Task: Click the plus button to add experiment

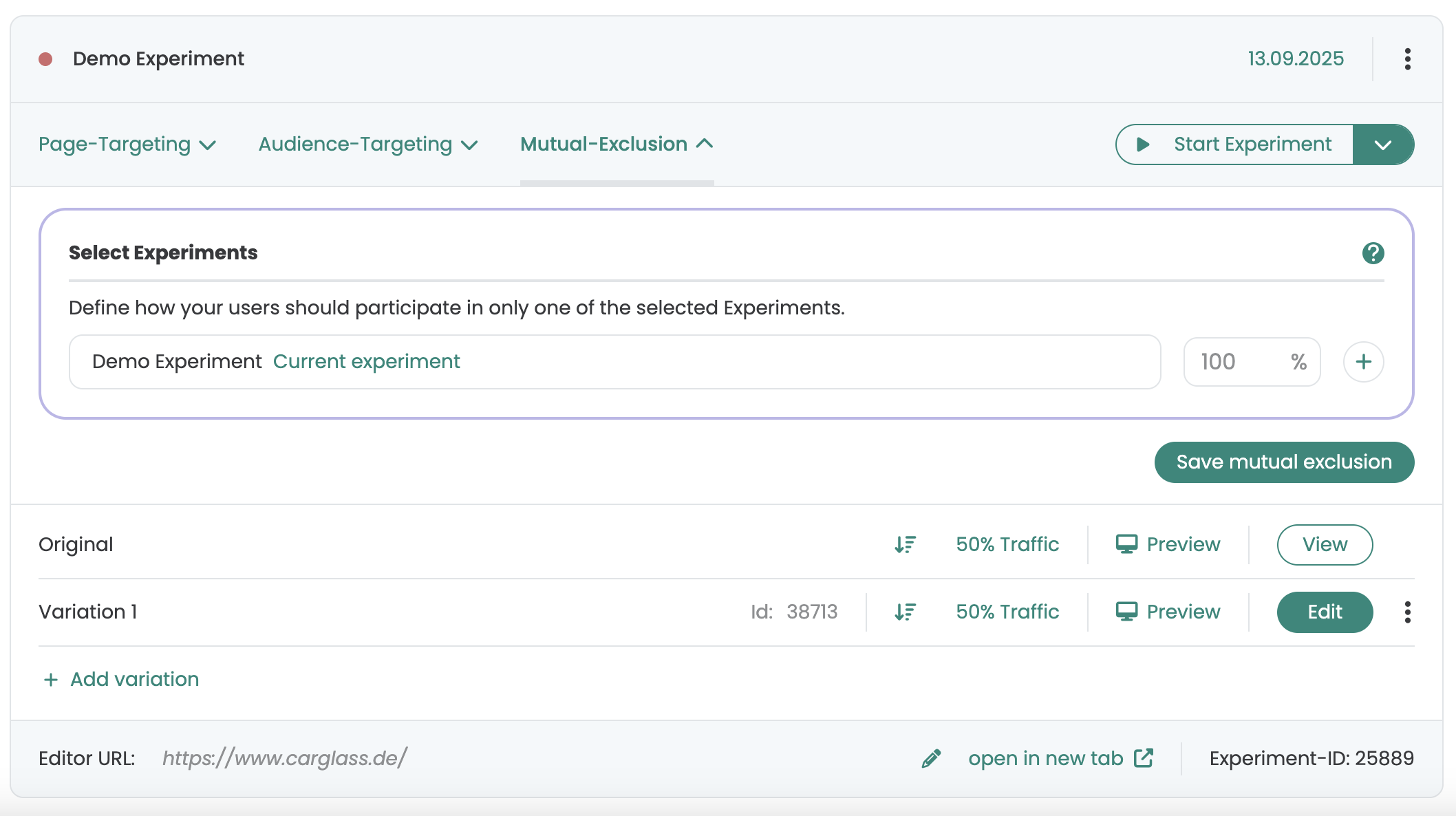Action: coord(1363,362)
